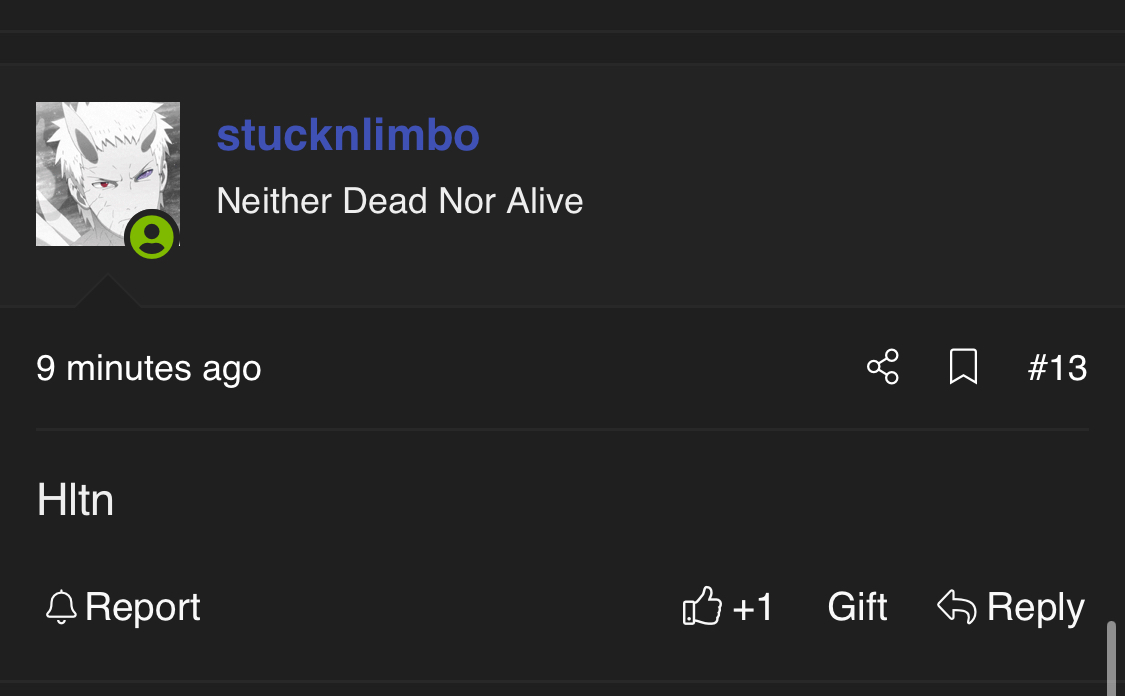Click the reply arrow icon
The width and height of the screenshot is (1125, 696).
pyautogui.click(x=957, y=606)
